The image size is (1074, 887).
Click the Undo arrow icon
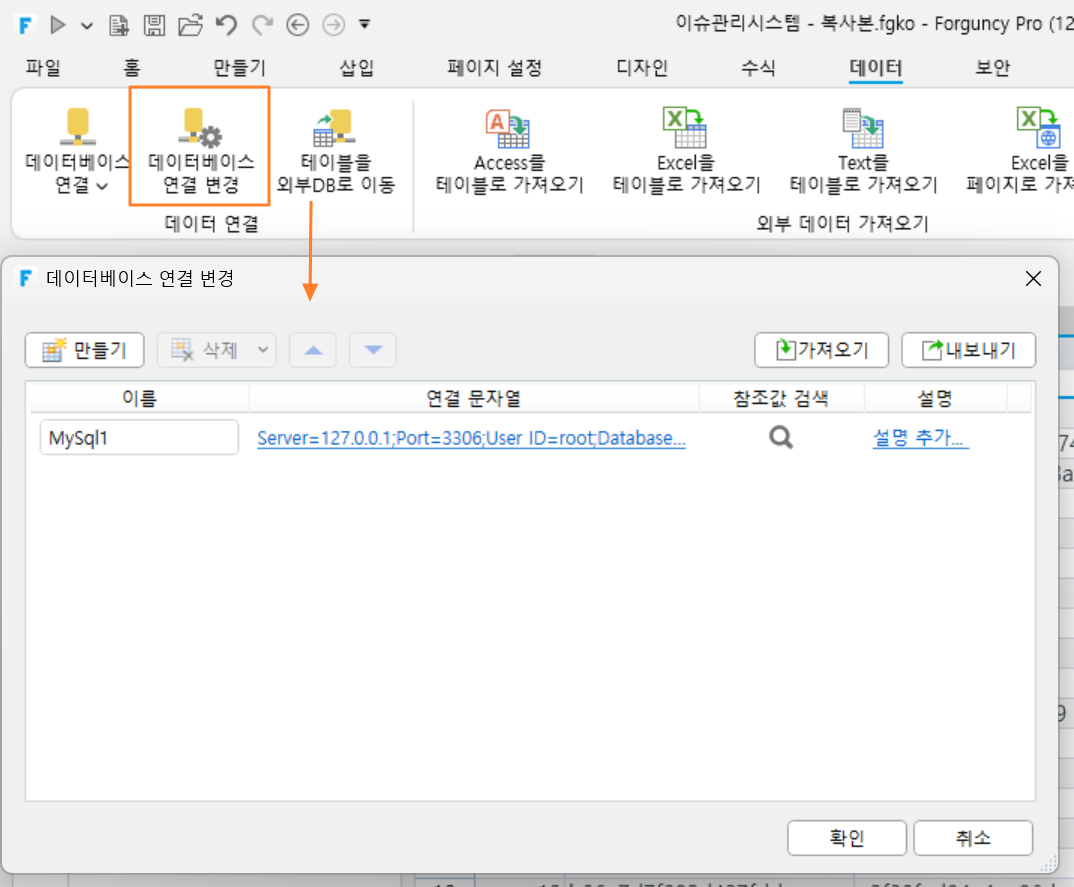pyautogui.click(x=226, y=25)
